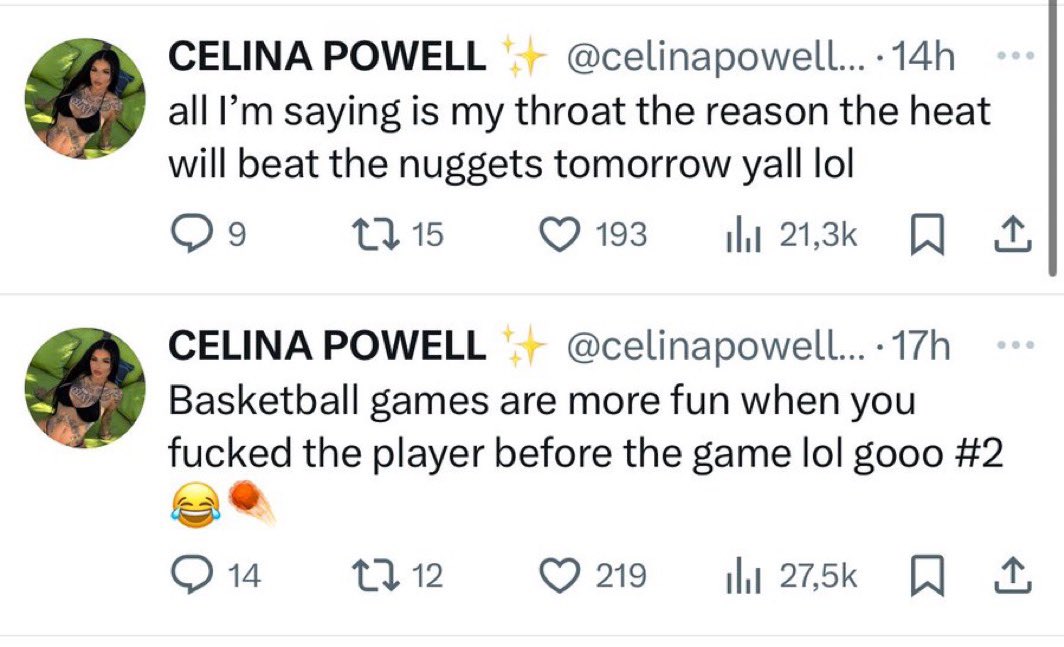The width and height of the screenshot is (1064, 647).
Task: Open more options on 17h tweet
Action: click(1015, 345)
